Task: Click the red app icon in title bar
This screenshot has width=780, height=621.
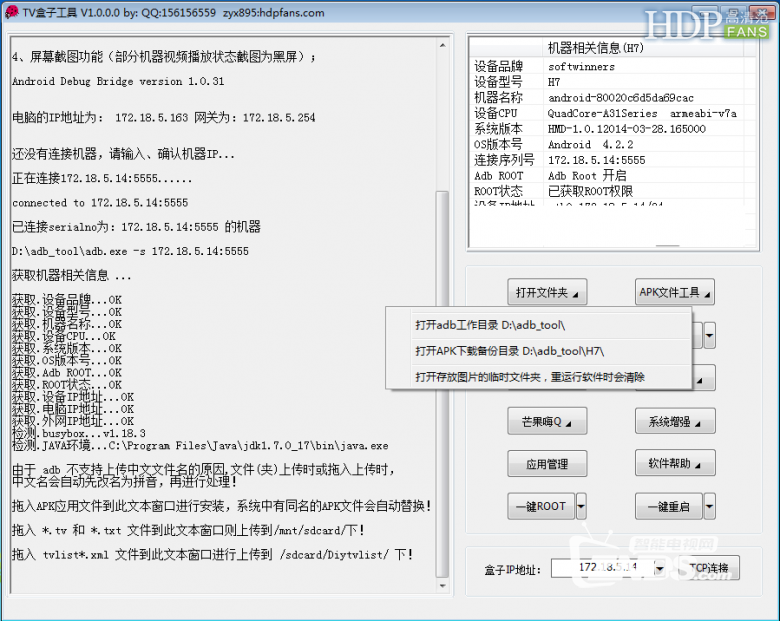Action: (11, 11)
